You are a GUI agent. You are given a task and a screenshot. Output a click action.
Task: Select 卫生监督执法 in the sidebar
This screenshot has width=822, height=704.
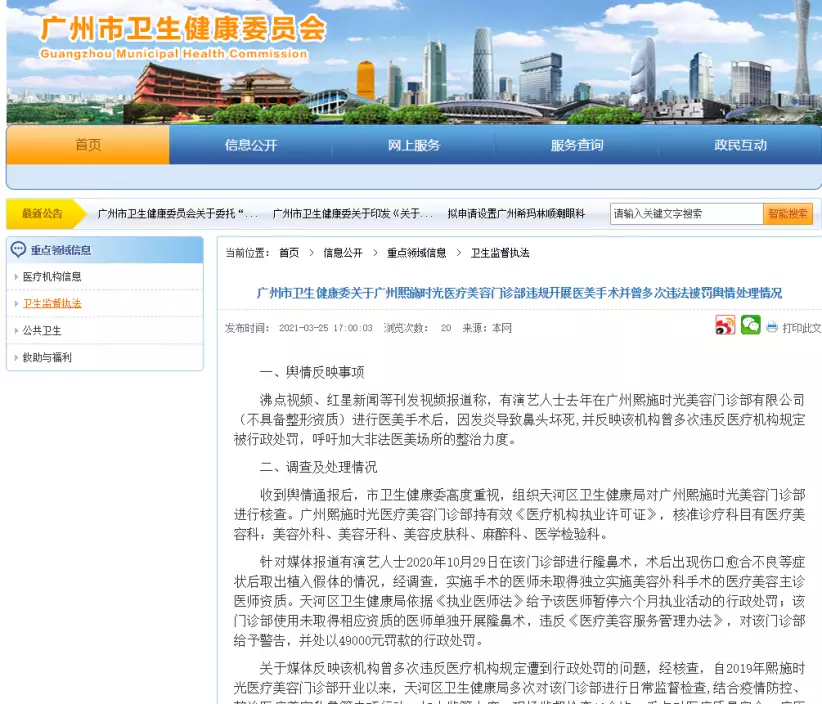(x=52, y=303)
